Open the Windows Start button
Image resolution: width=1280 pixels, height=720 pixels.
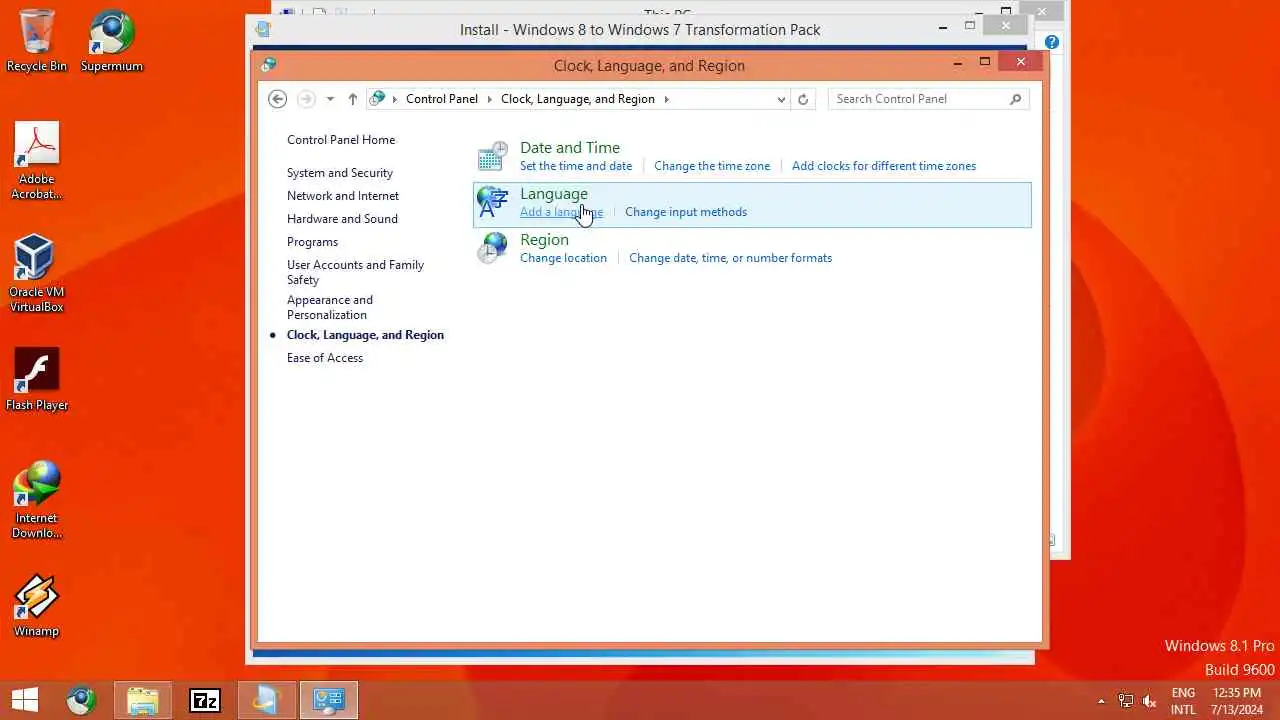[x=25, y=700]
